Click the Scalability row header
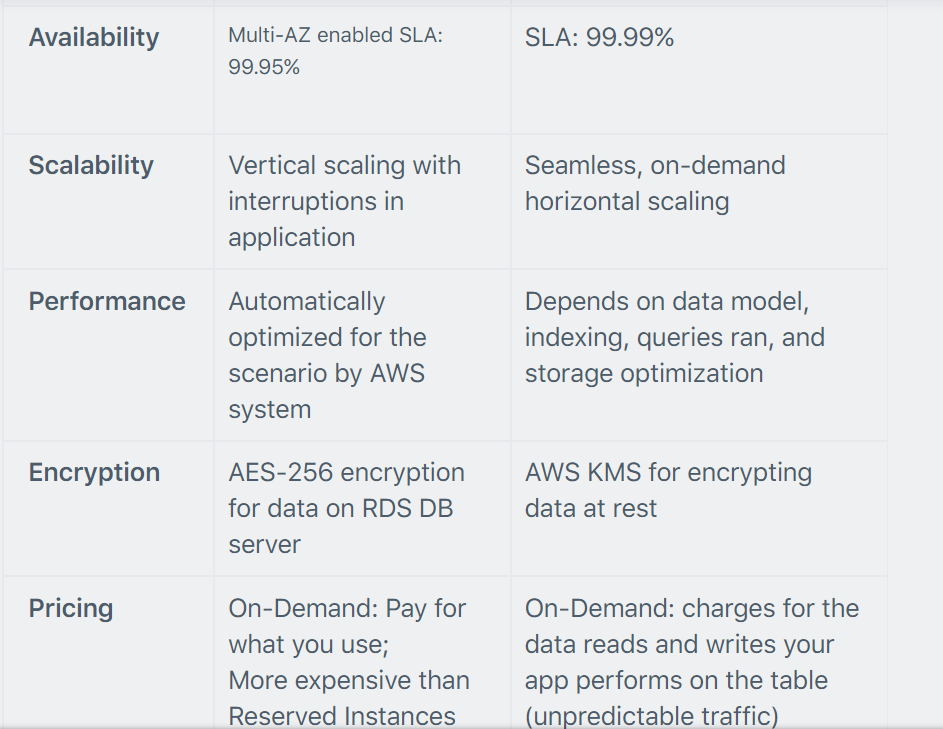Image resolution: width=943 pixels, height=729 pixels. tap(91, 165)
